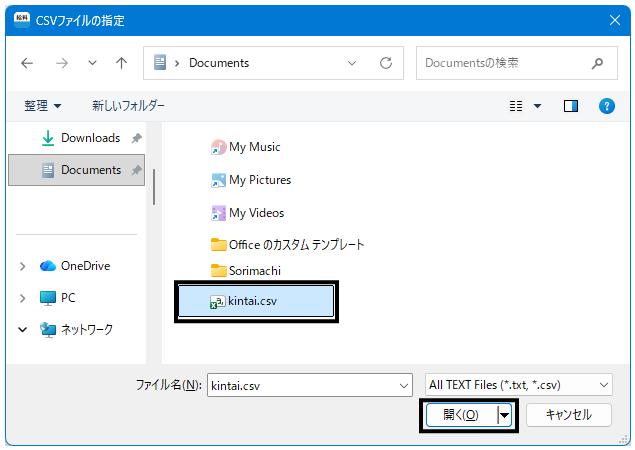The image size is (635, 450).
Task: Focus the ファイル名 input field
Action: click(x=309, y=385)
